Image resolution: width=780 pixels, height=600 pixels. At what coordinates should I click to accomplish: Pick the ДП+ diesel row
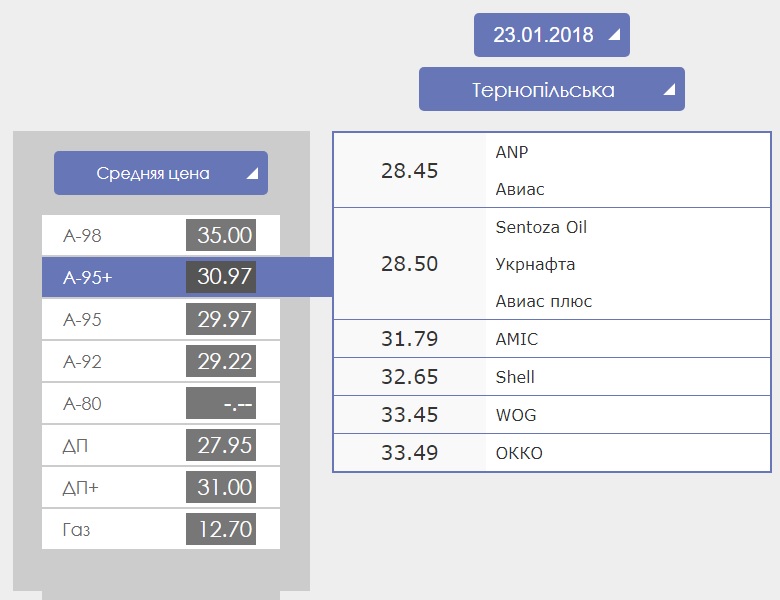(x=161, y=487)
